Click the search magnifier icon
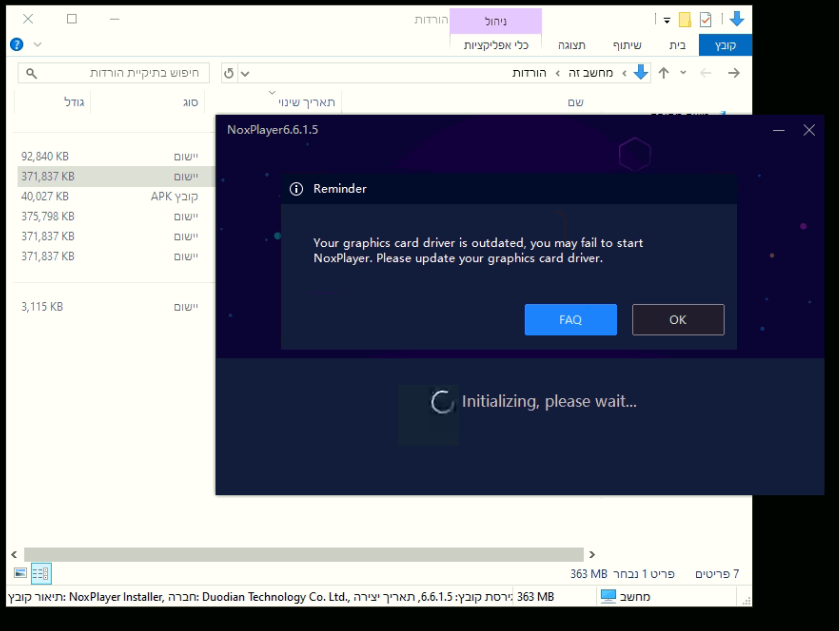 click(32, 73)
